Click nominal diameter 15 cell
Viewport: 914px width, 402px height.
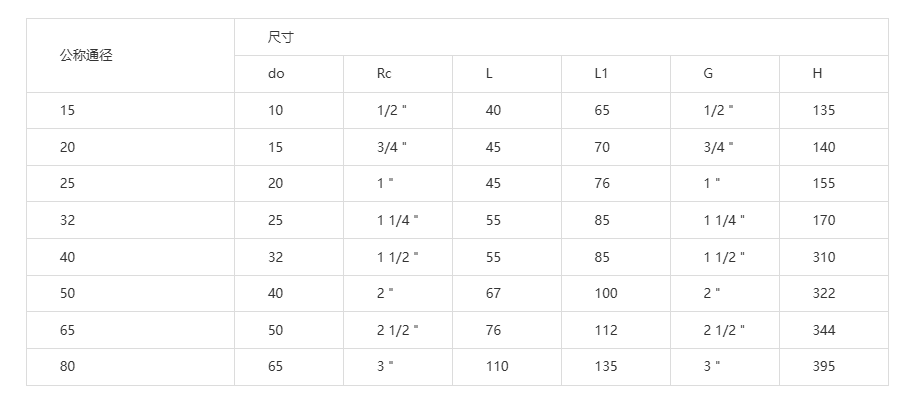pos(131,111)
